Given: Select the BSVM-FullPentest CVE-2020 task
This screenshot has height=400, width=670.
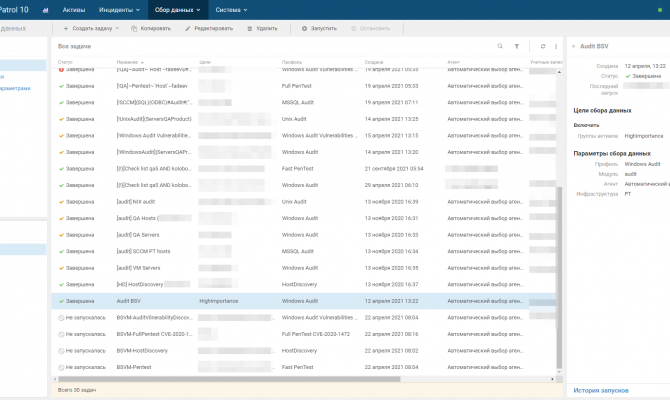Looking at the screenshot, I should click(154, 334).
